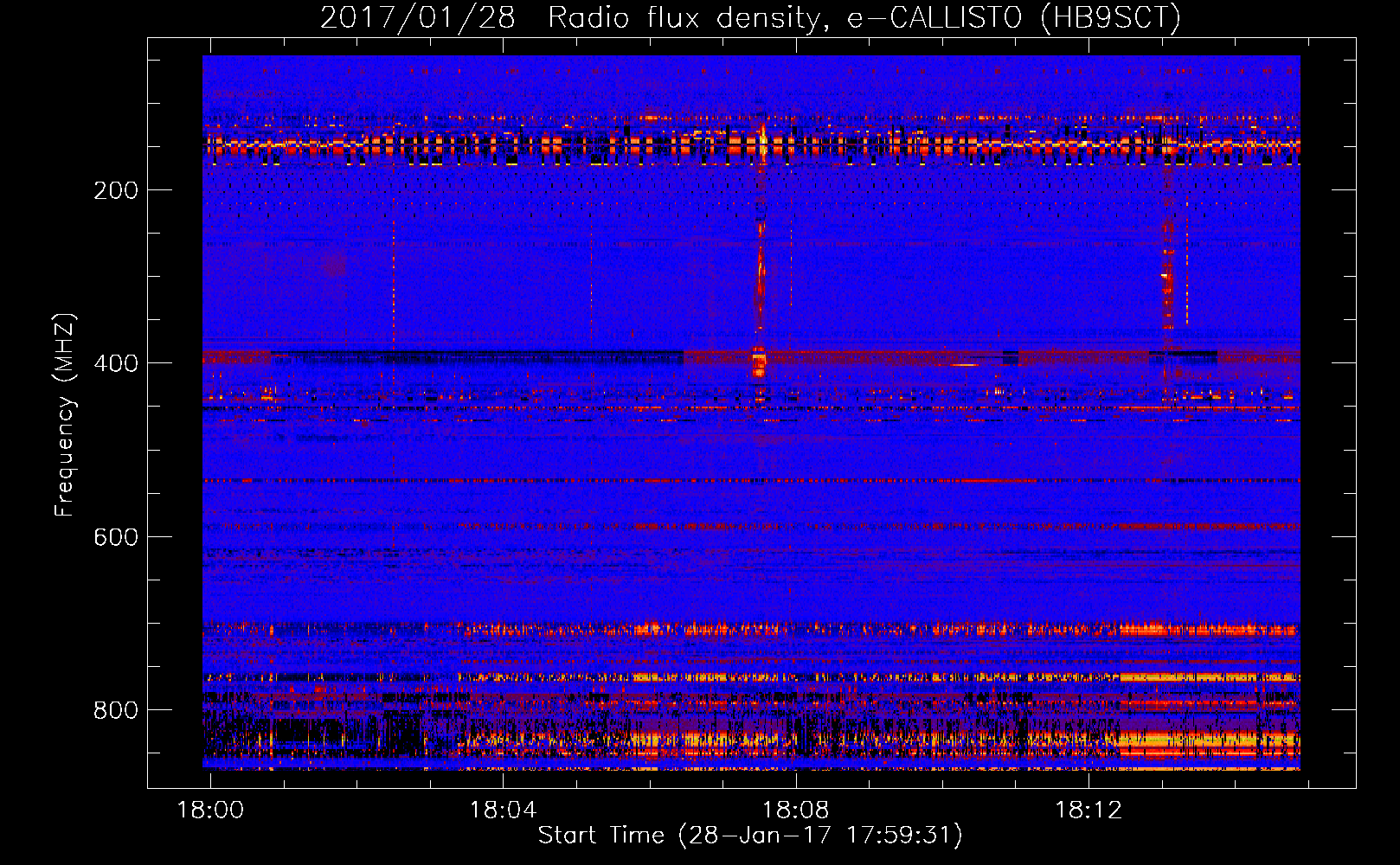Click the time axis label "18:12"
Screen dimensions: 1400x865
coord(1088,811)
